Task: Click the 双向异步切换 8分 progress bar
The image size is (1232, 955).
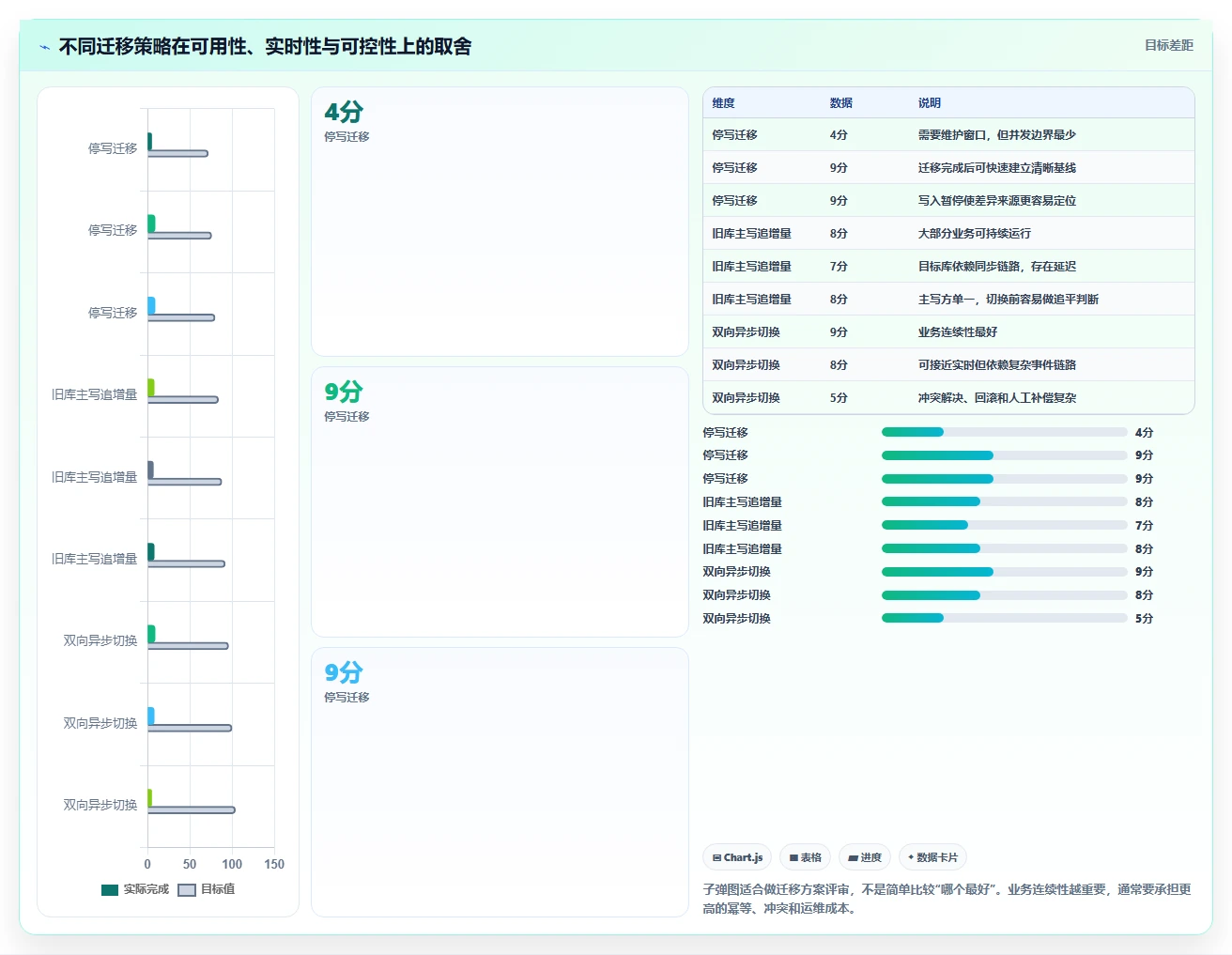Action: point(1005,595)
